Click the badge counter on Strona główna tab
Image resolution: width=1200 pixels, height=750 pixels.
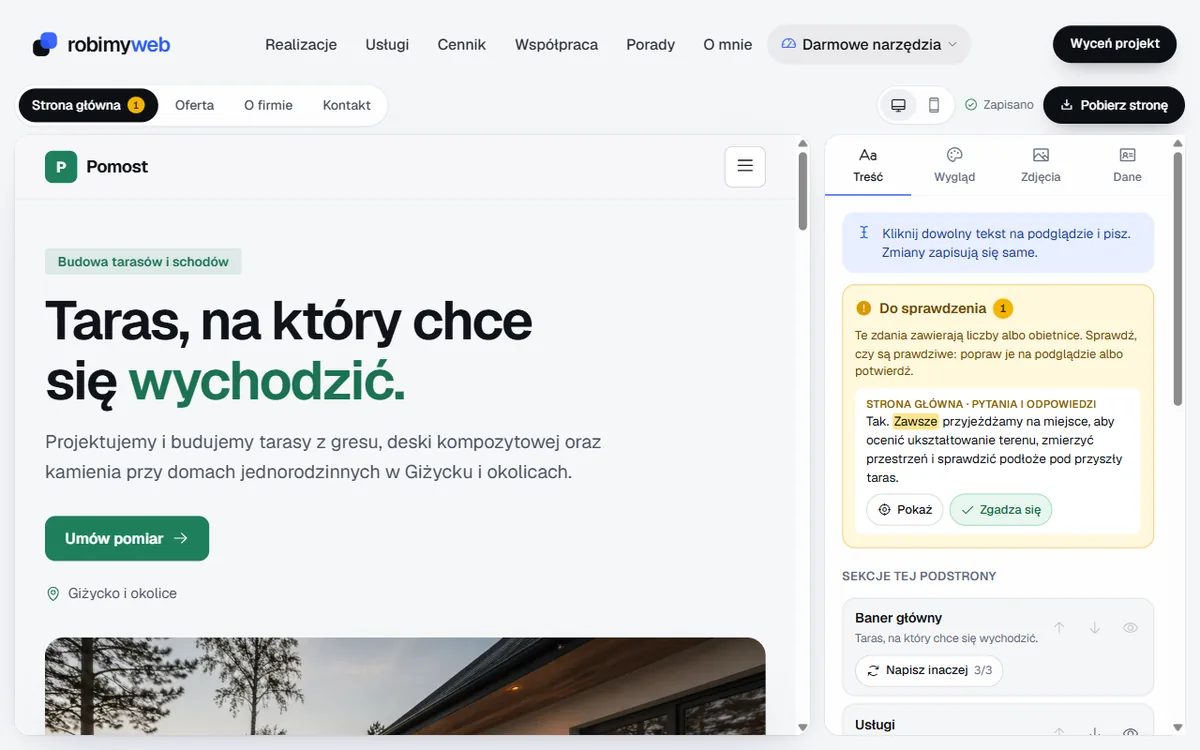pos(136,105)
